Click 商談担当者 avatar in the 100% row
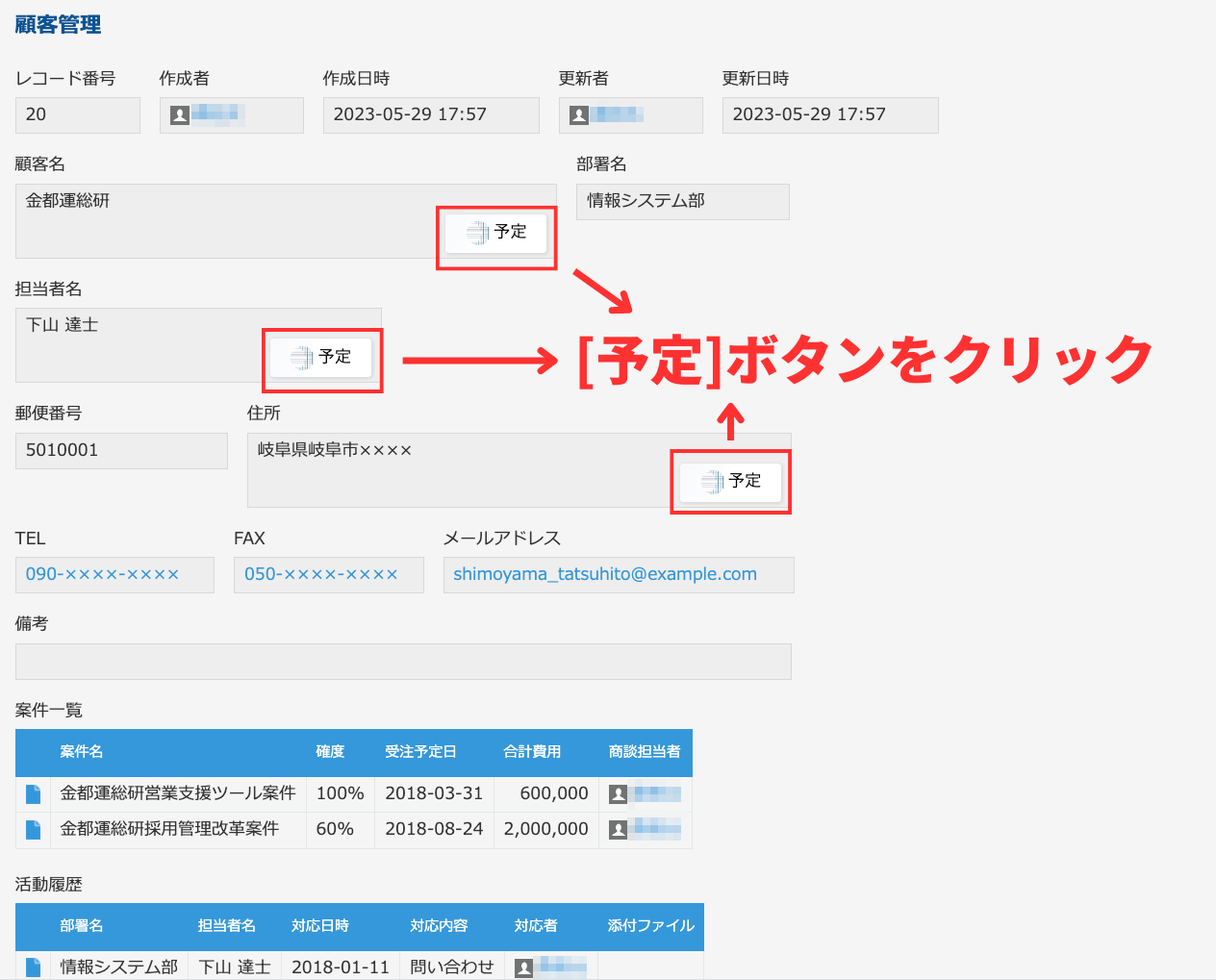This screenshot has width=1216, height=980. pyautogui.click(x=619, y=794)
